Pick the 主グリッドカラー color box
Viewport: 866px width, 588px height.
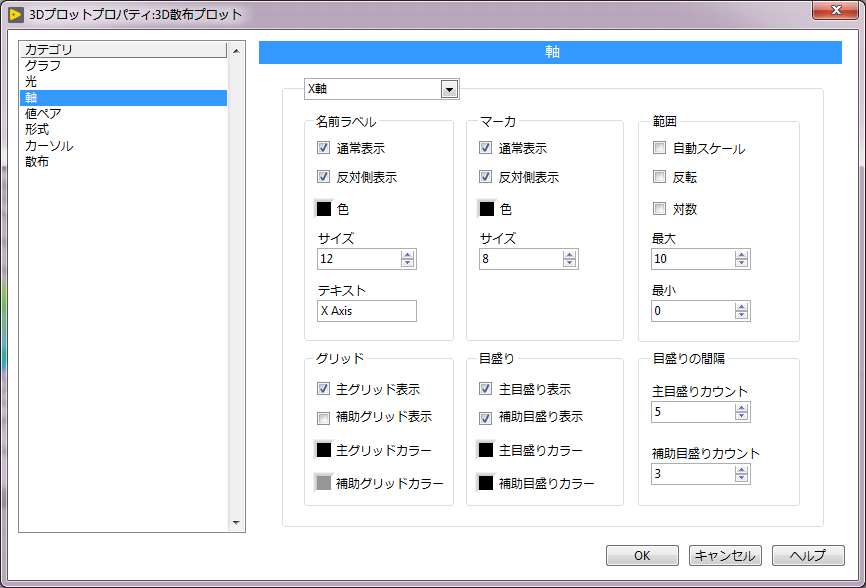pyautogui.click(x=324, y=450)
